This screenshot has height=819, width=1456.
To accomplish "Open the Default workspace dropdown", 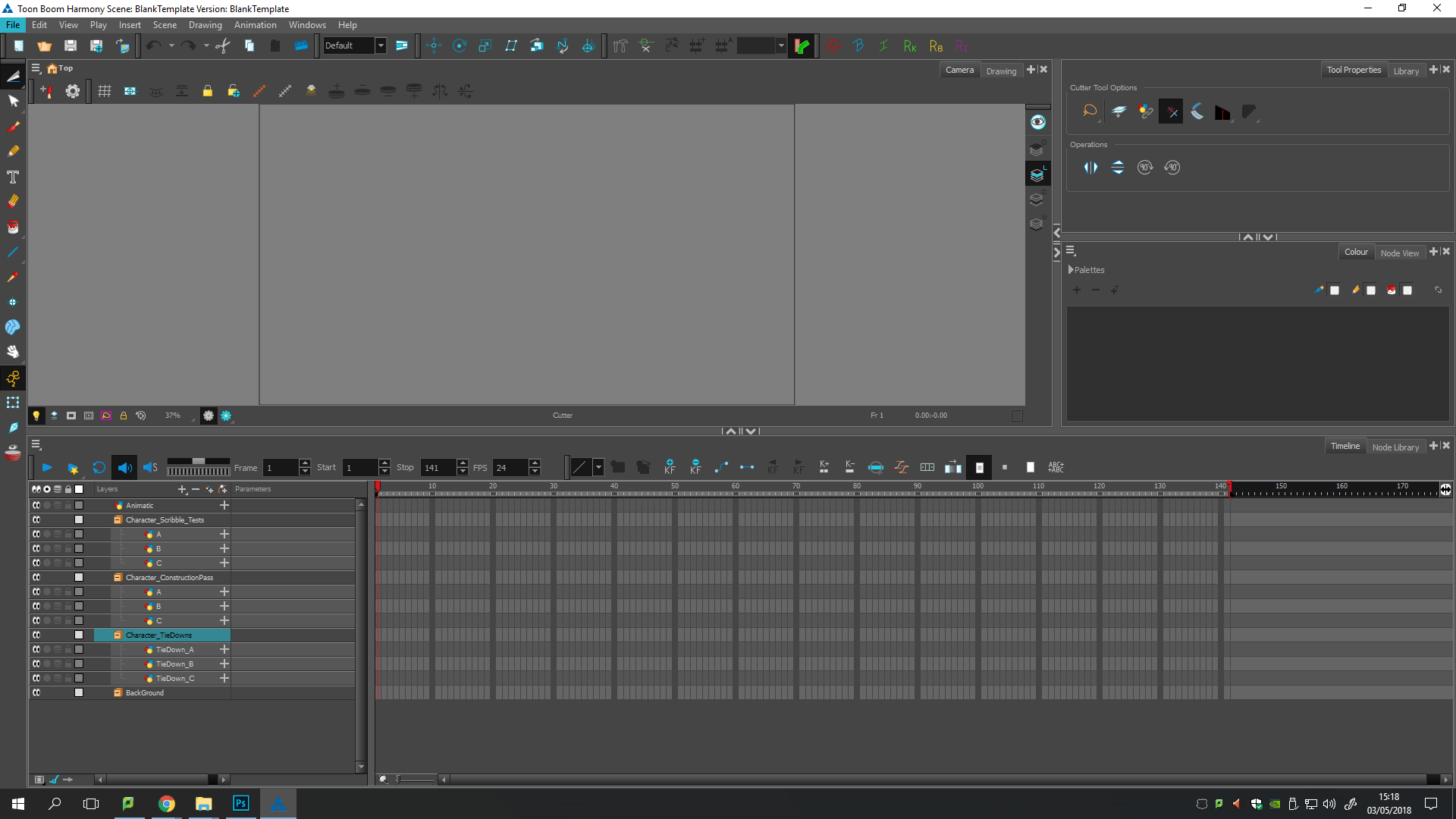I will click(381, 45).
